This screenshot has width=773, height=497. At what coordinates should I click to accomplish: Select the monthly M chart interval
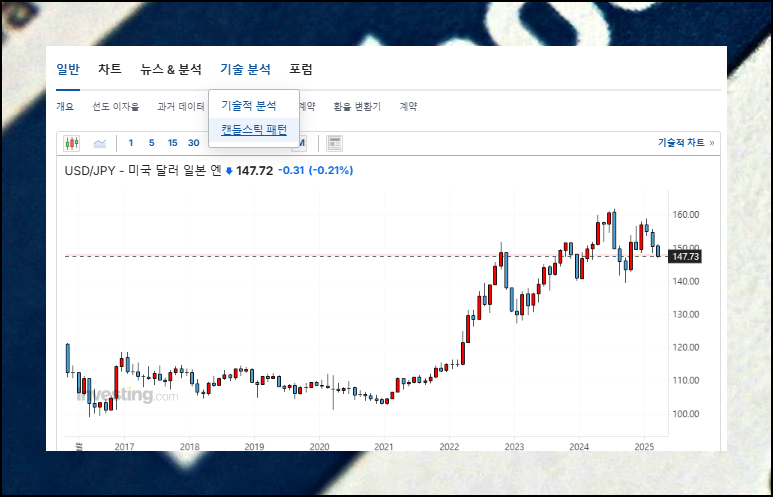[300, 143]
